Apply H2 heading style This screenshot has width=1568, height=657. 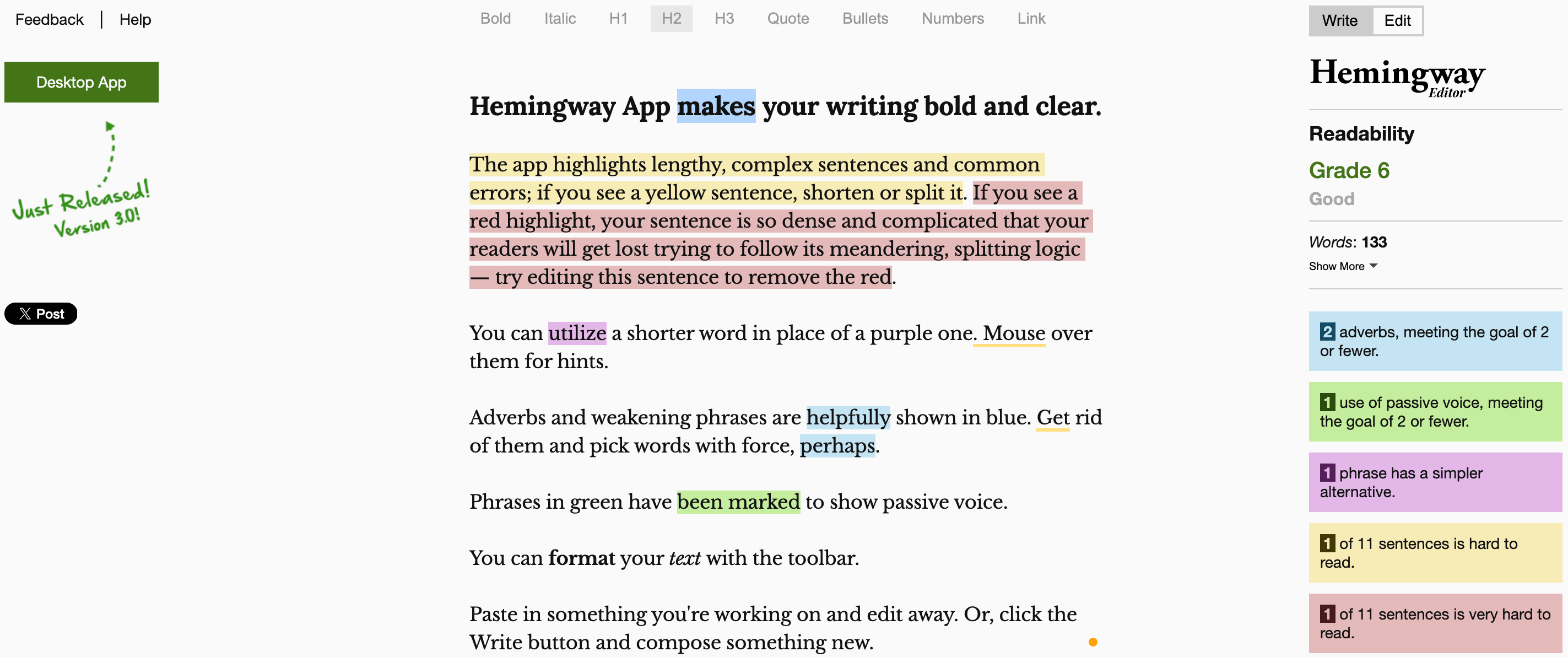tap(670, 17)
